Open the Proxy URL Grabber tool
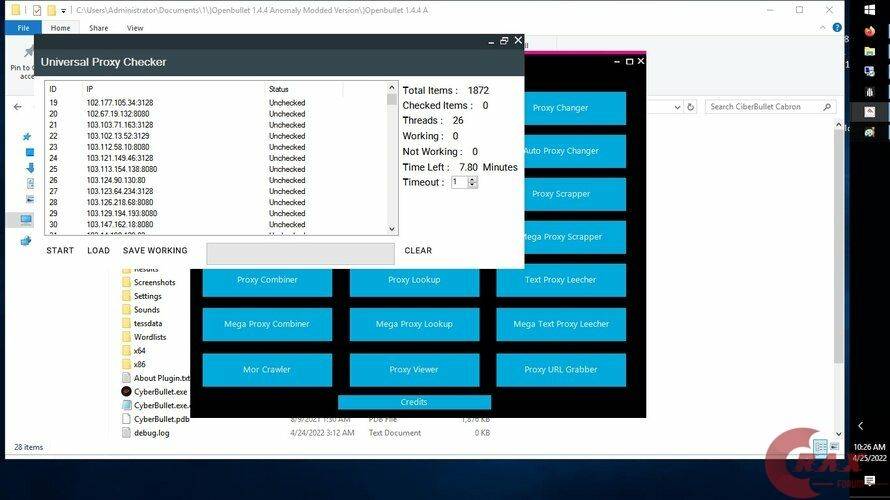This screenshot has width=890, height=500. click(561, 369)
